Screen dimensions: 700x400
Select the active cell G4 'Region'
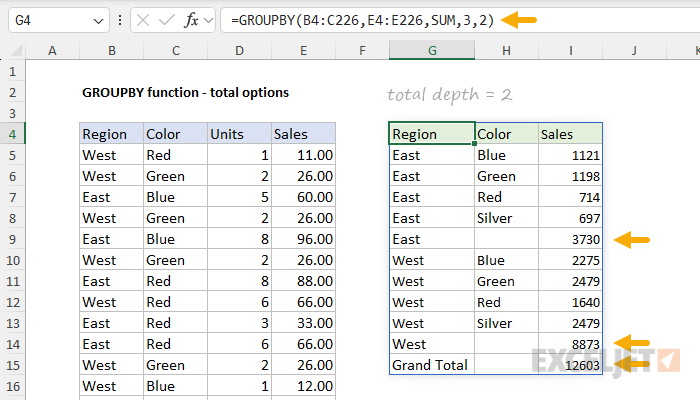[x=432, y=134]
